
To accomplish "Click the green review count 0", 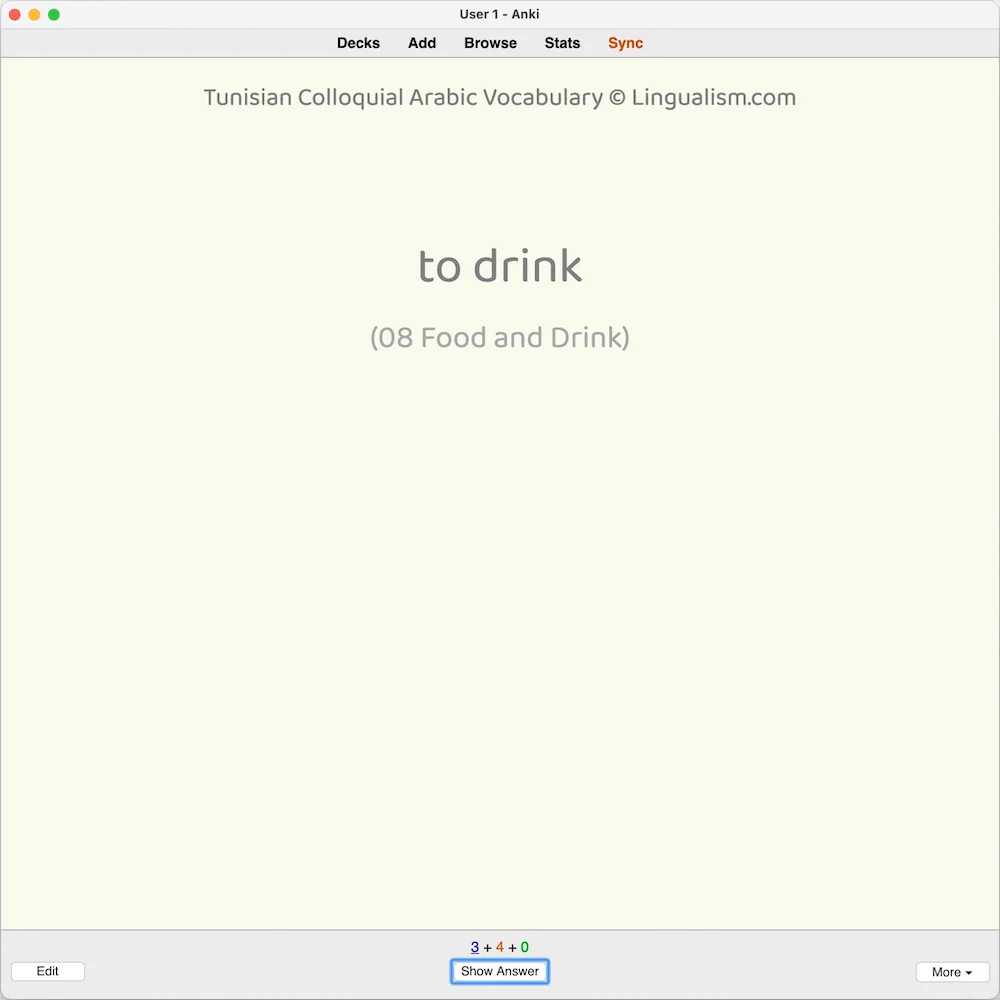I will (x=524, y=947).
